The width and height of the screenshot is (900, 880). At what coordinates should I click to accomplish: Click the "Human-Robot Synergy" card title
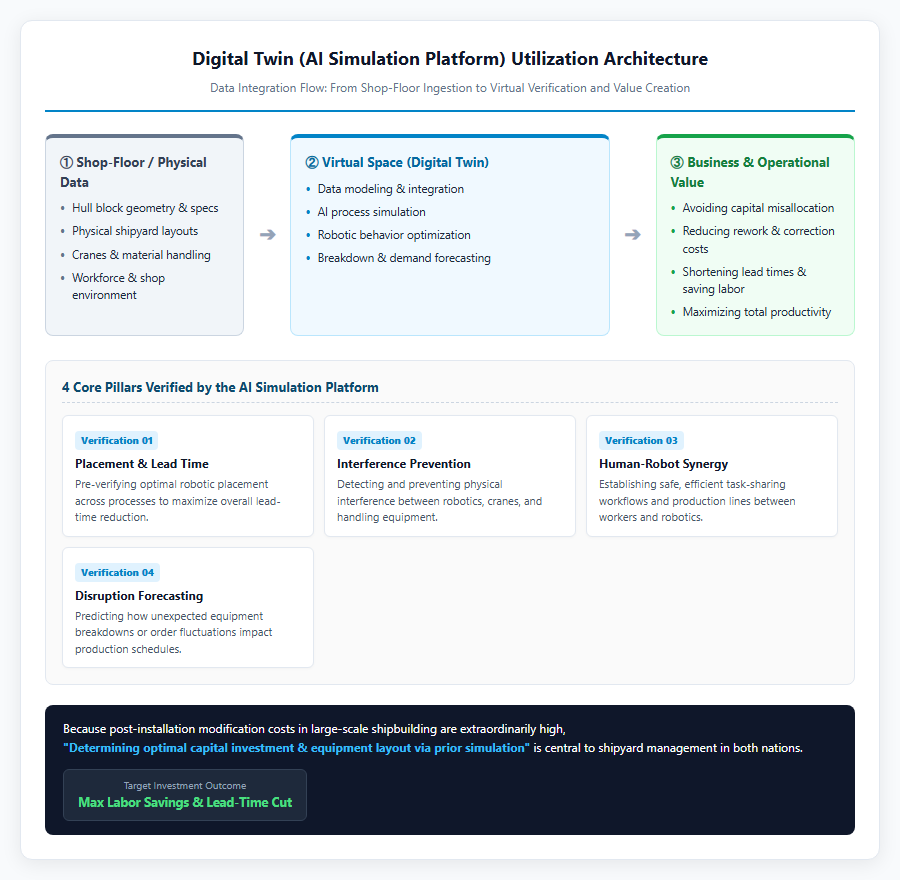pyautogui.click(x=664, y=464)
